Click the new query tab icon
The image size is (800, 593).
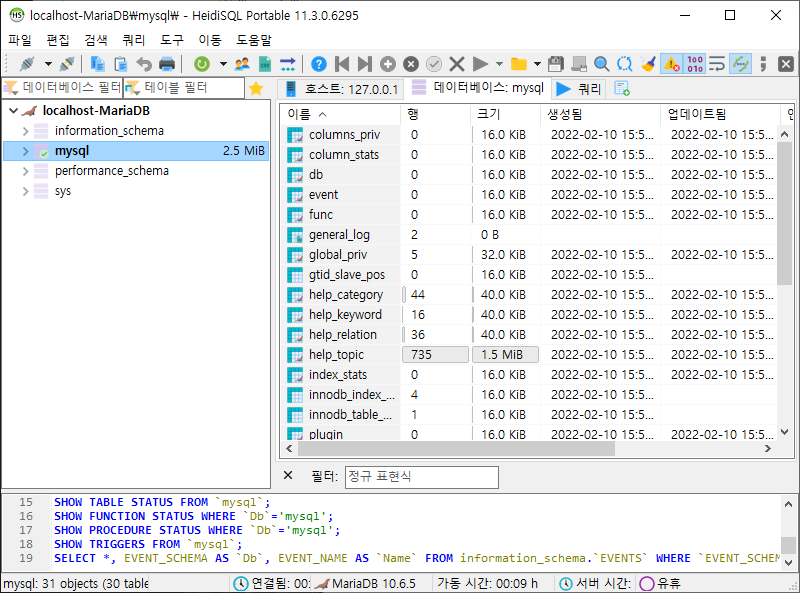(621, 88)
